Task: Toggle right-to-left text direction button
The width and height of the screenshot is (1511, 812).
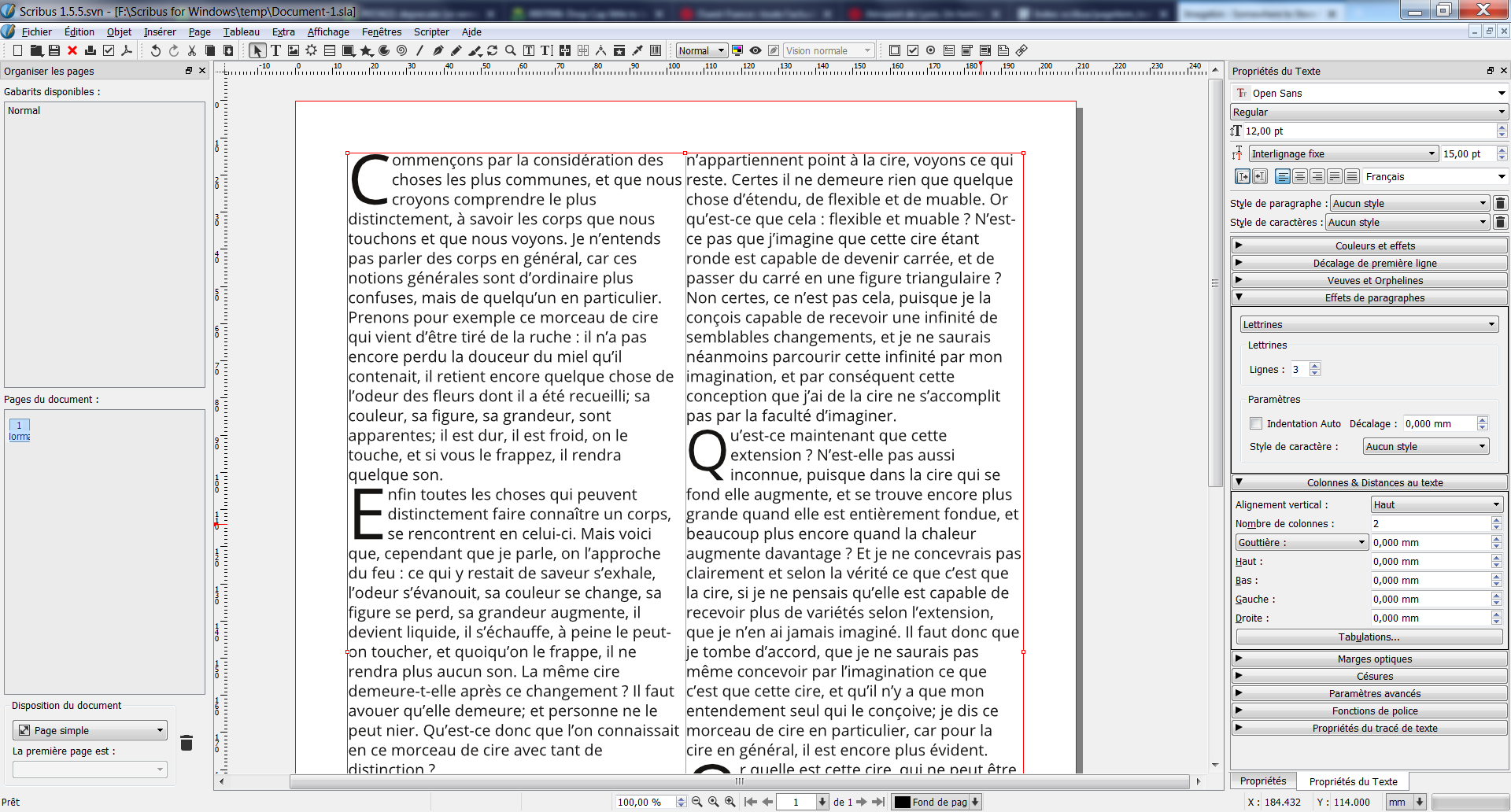Action: click(1260, 176)
